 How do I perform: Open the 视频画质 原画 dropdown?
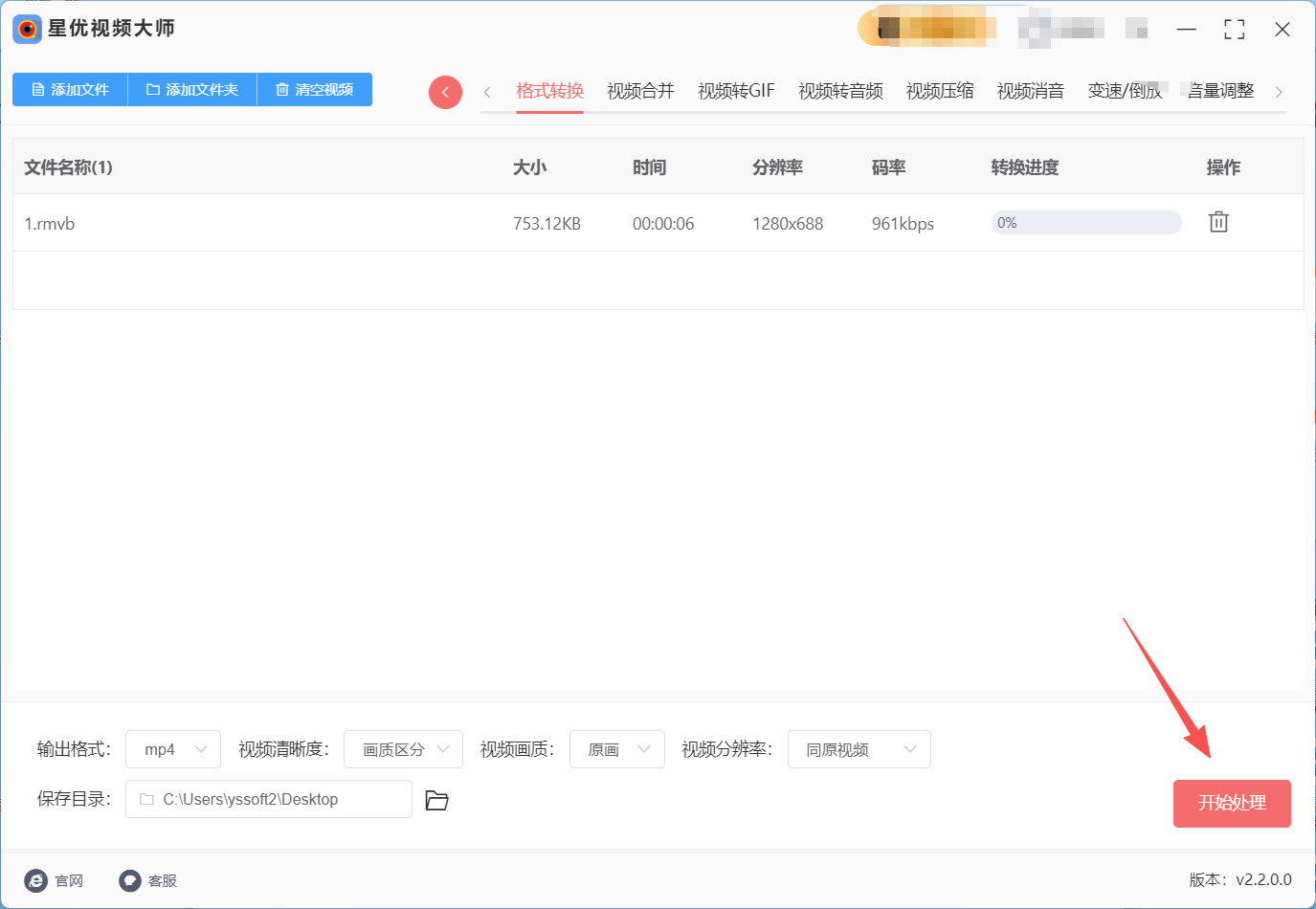616,749
